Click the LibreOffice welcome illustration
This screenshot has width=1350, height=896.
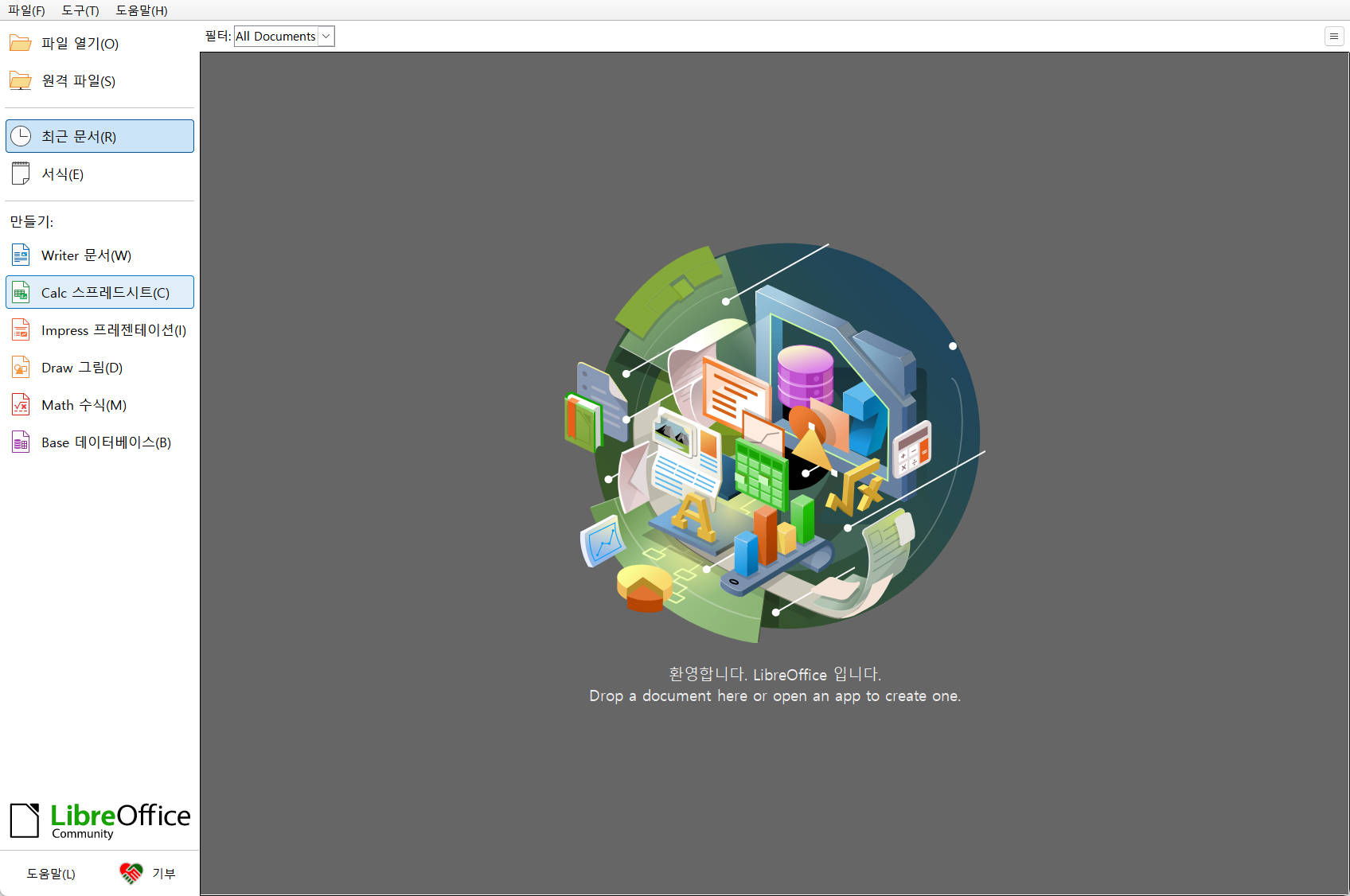tap(775, 442)
